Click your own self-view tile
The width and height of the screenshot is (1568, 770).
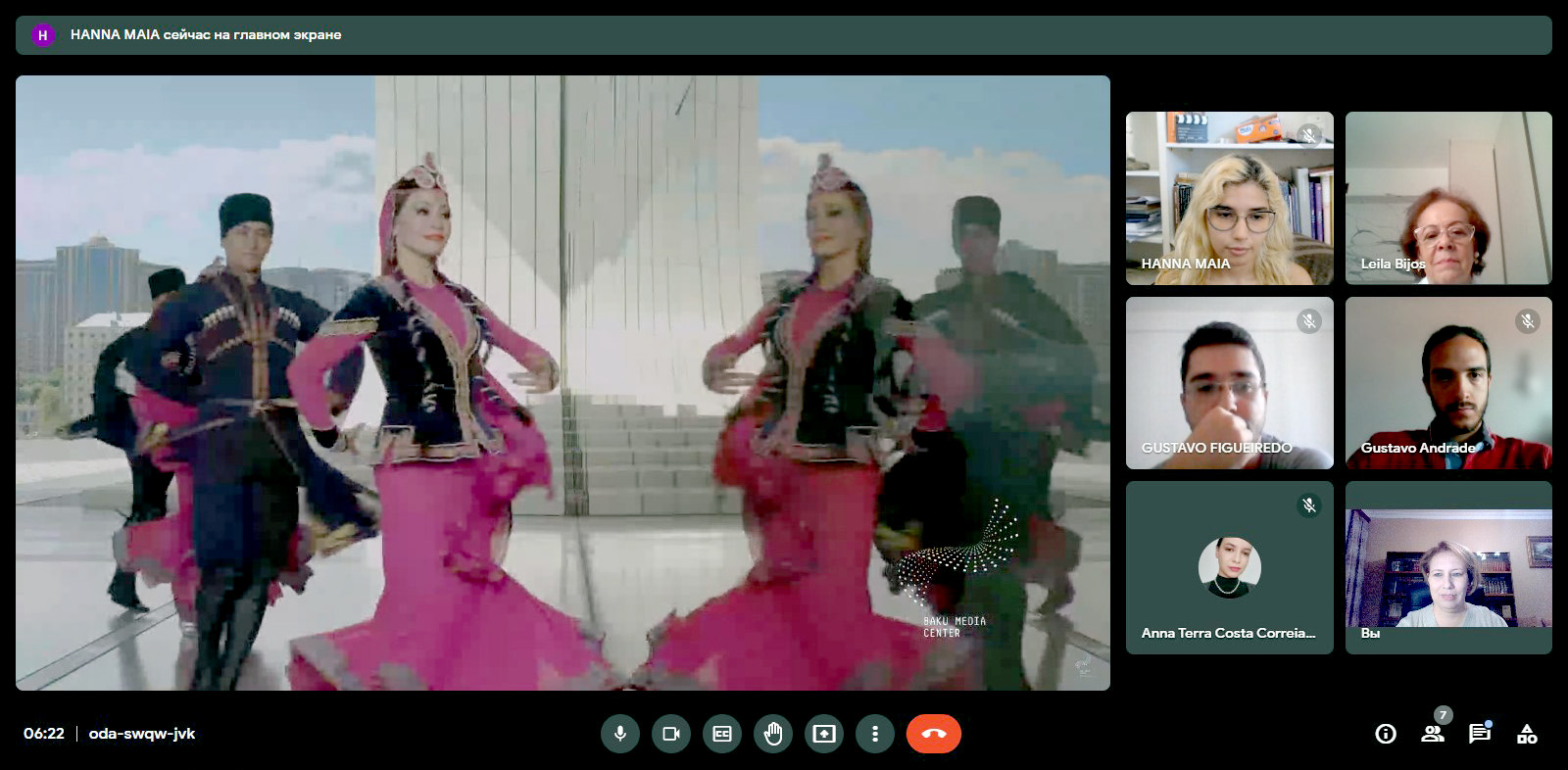1448,567
